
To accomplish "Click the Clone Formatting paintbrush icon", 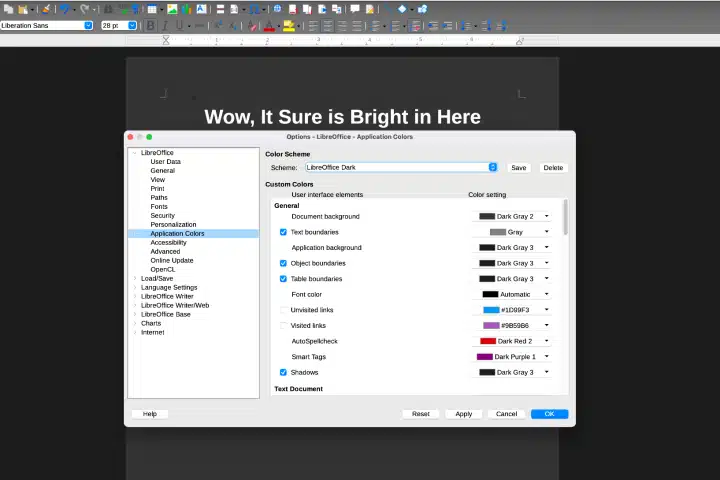I will (x=45, y=9).
